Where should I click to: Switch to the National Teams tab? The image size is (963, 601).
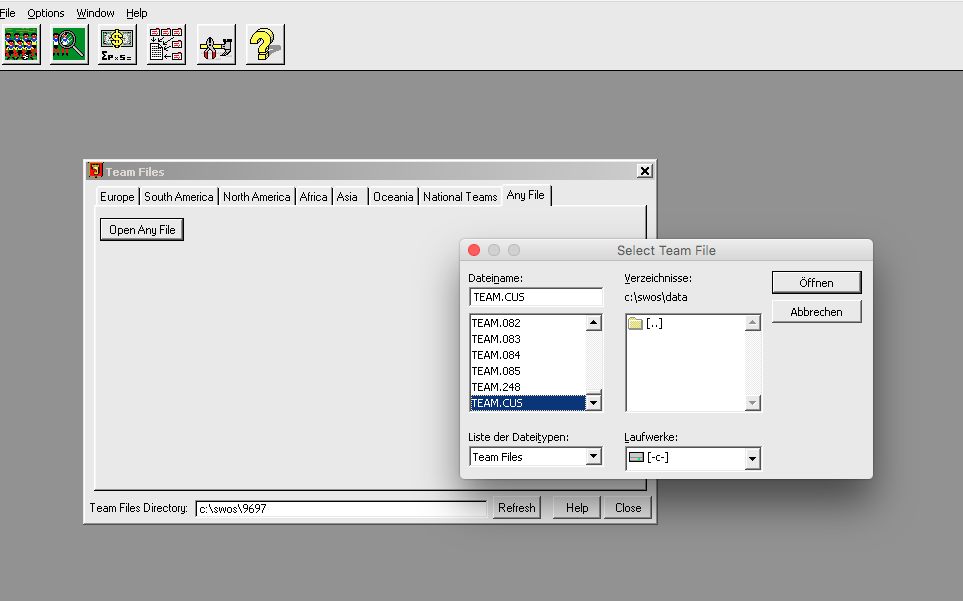(x=460, y=197)
